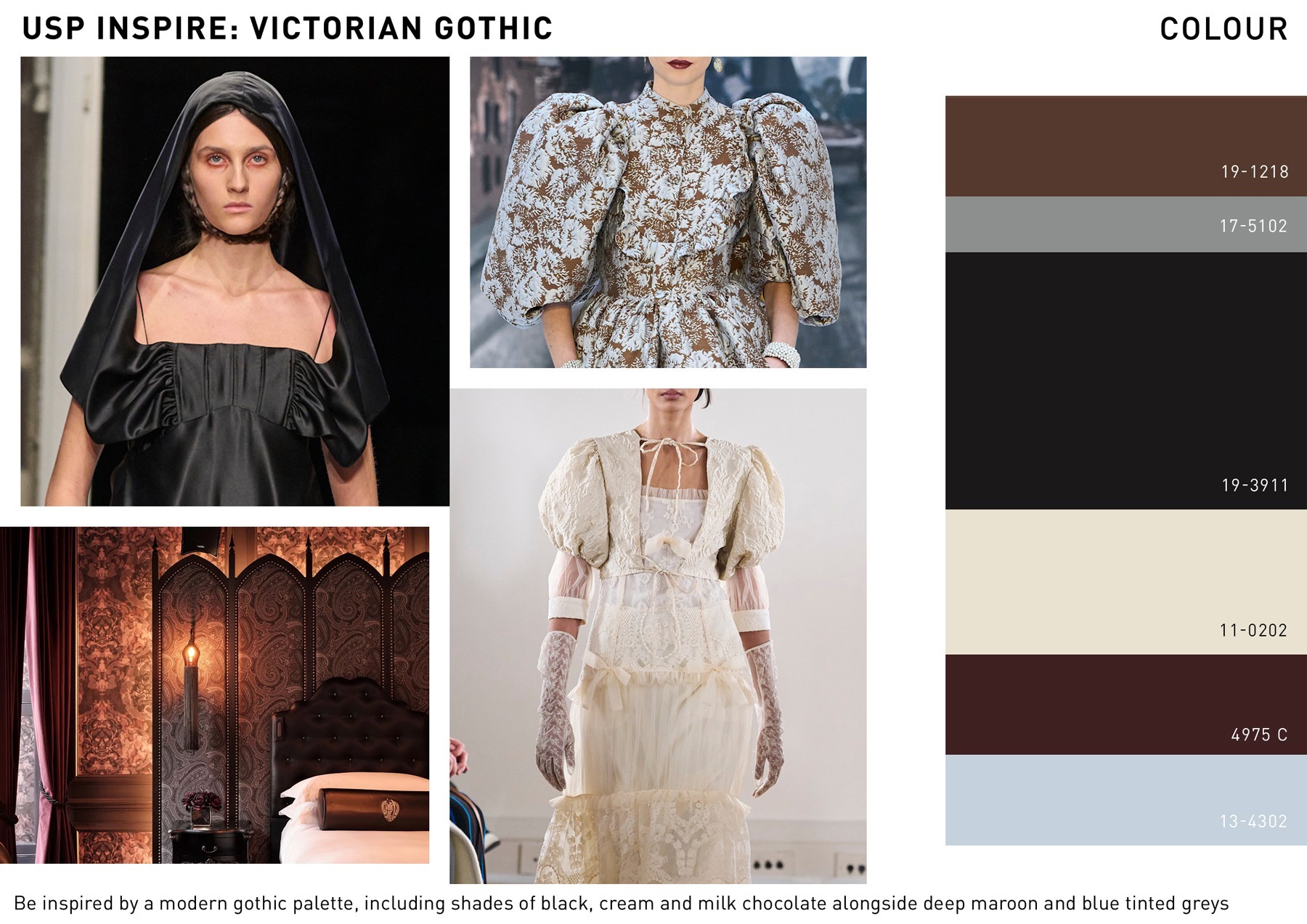This screenshot has height=924, width=1307.
Task: Click the pale blue 13-4302 swatch
Action: tap(1125, 800)
